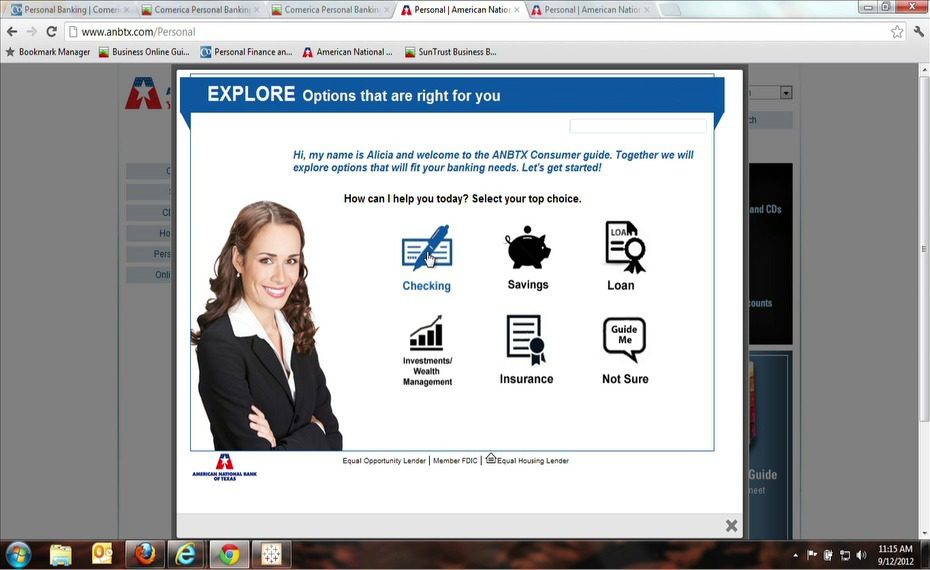Close the active Personal | American National tab
The width and height of the screenshot is (930, 570).
point(517,10)
